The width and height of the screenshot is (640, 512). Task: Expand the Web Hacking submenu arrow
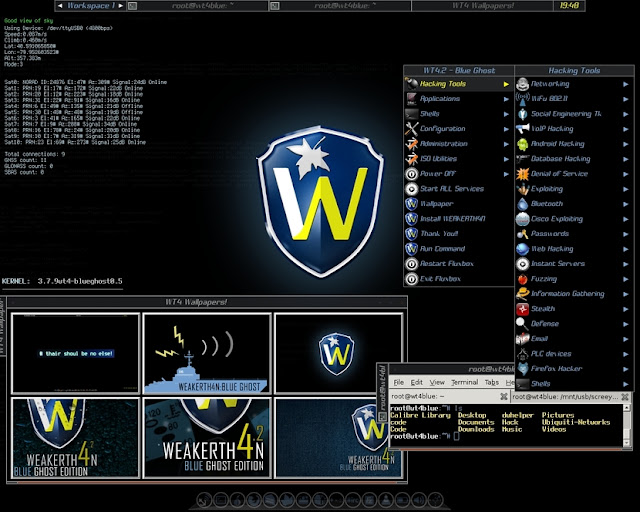click(626, 249)
